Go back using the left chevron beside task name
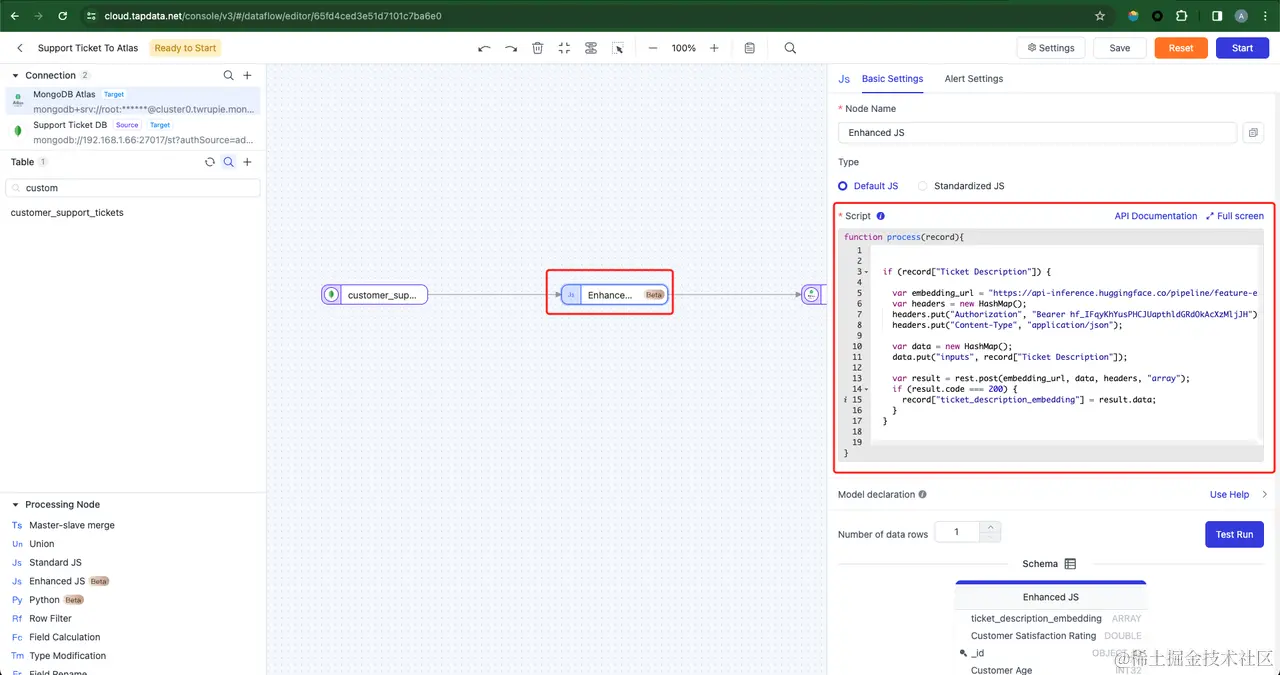The image size is (1280, 675). click(x=20, y=48)
